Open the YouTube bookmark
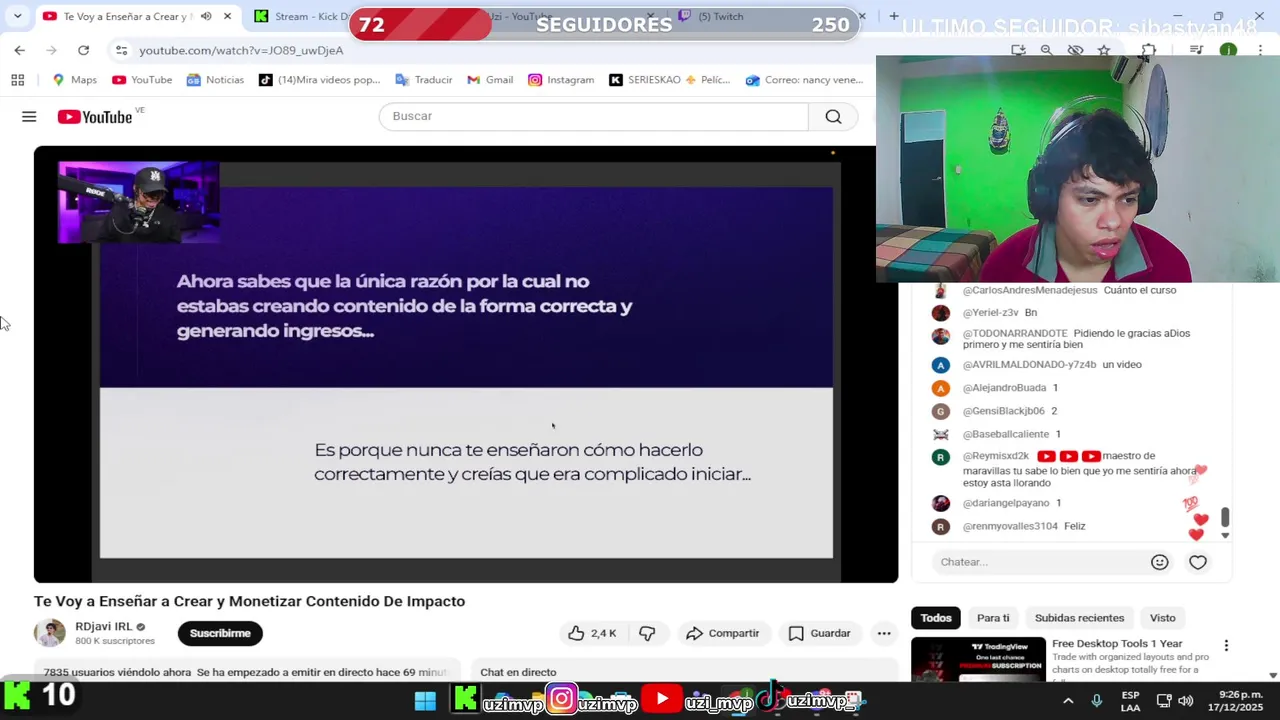This screenshot has height=720, width=1280. click(x=142, y=80)
